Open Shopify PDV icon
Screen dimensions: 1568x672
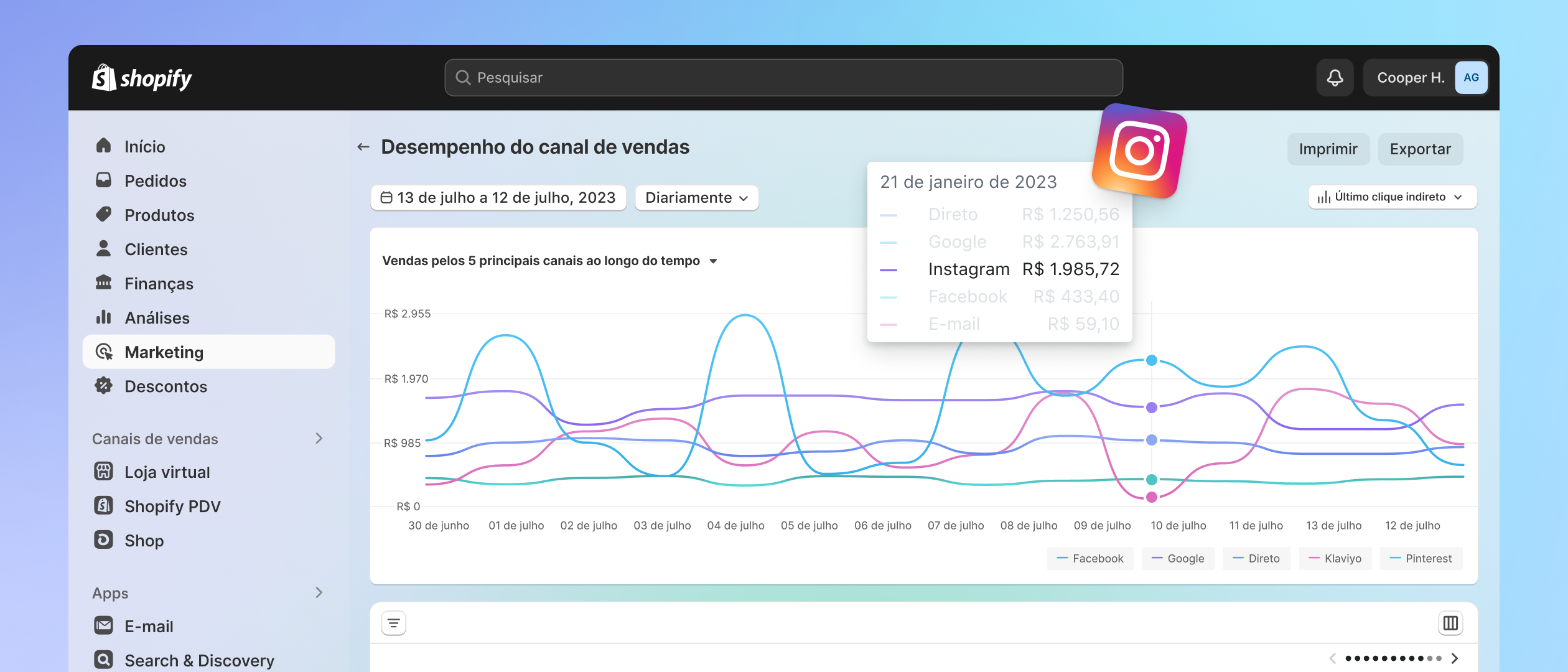104,505
